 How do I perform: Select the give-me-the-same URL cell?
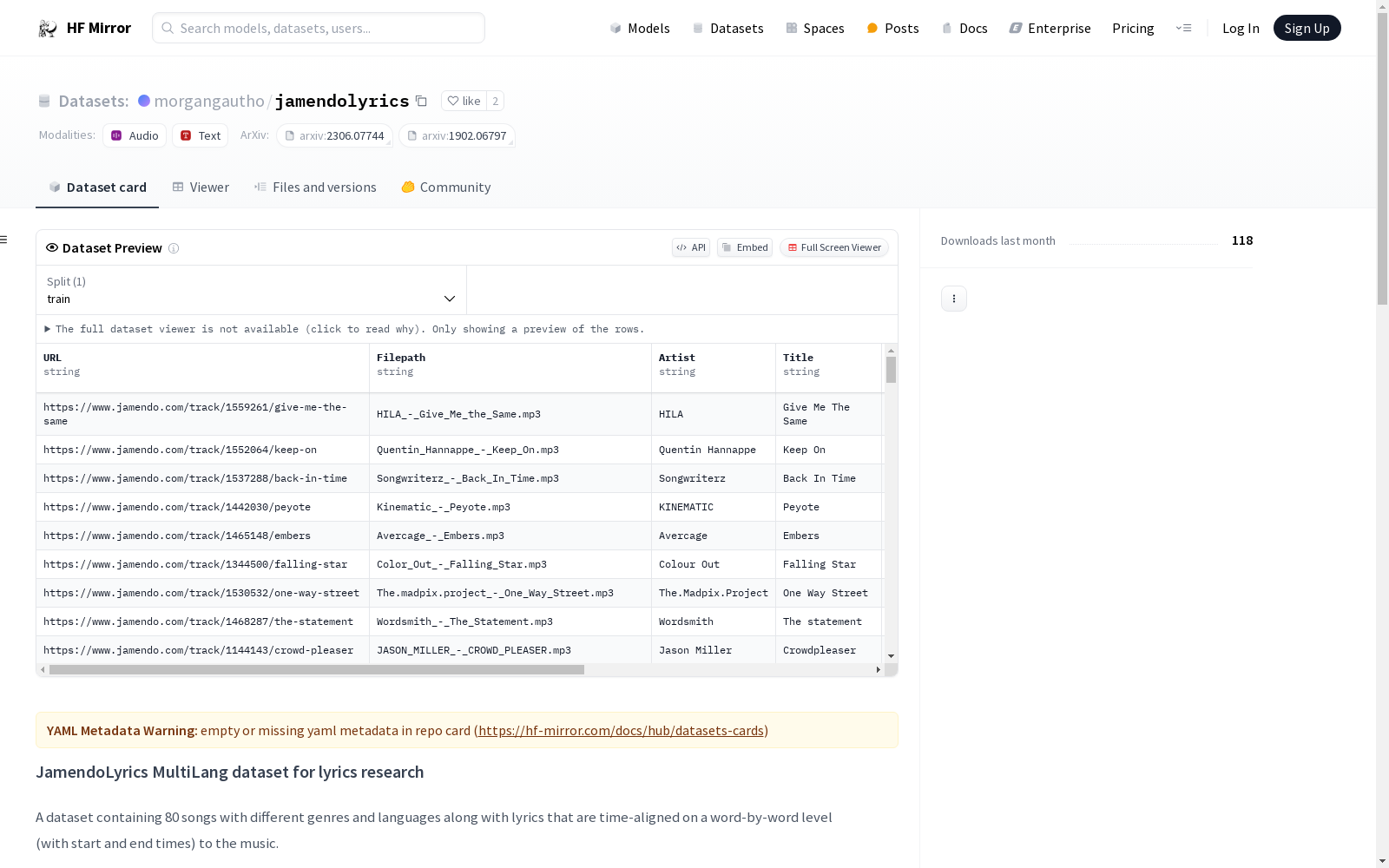click(202, 414)
